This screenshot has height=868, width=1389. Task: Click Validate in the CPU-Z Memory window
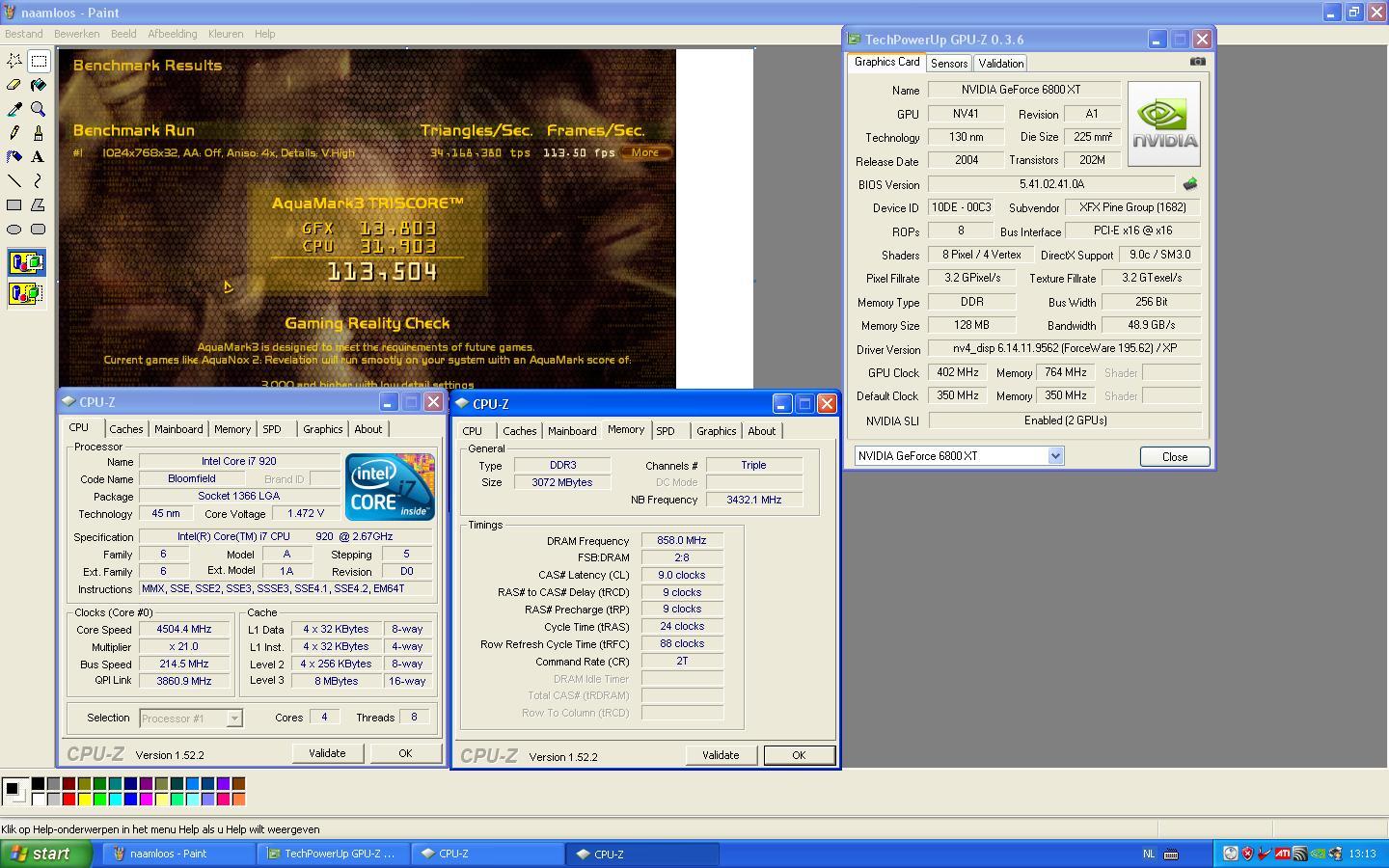click(721, 755)
